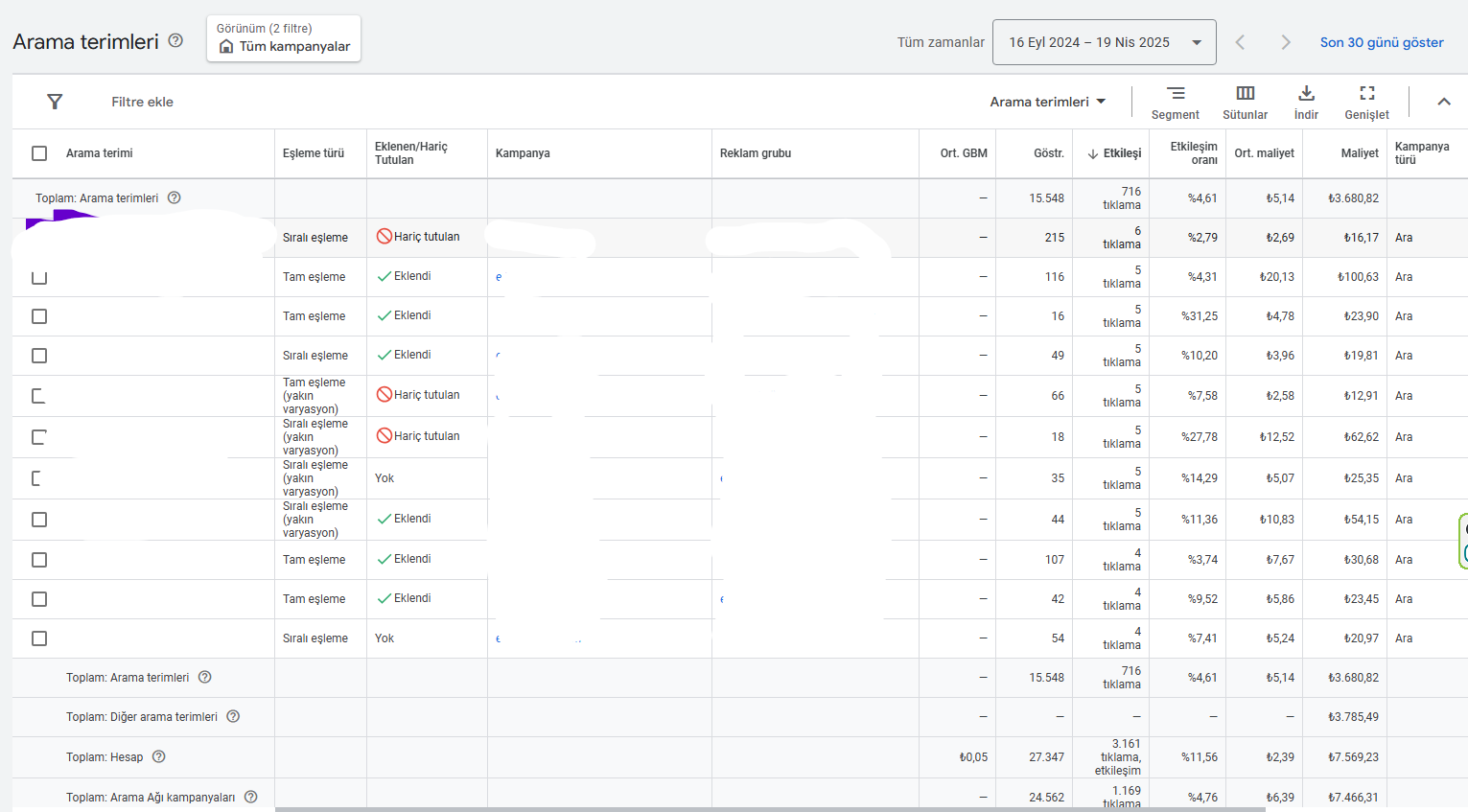Click Son 30 günü göster link
Screen dimensions: 1468x812
[1381, 42]
